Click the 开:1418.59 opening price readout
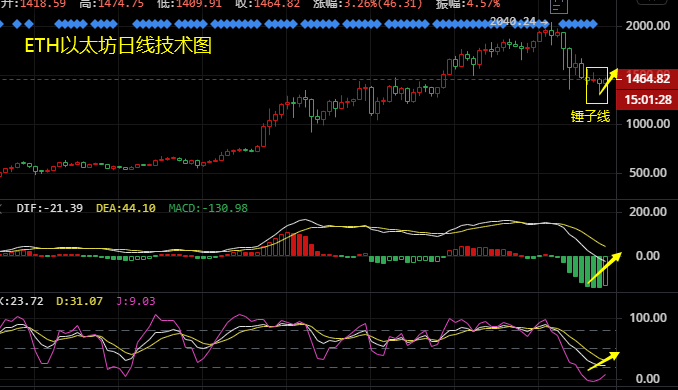The height and width of the screenshot is (390, 678). click(33, 4)
